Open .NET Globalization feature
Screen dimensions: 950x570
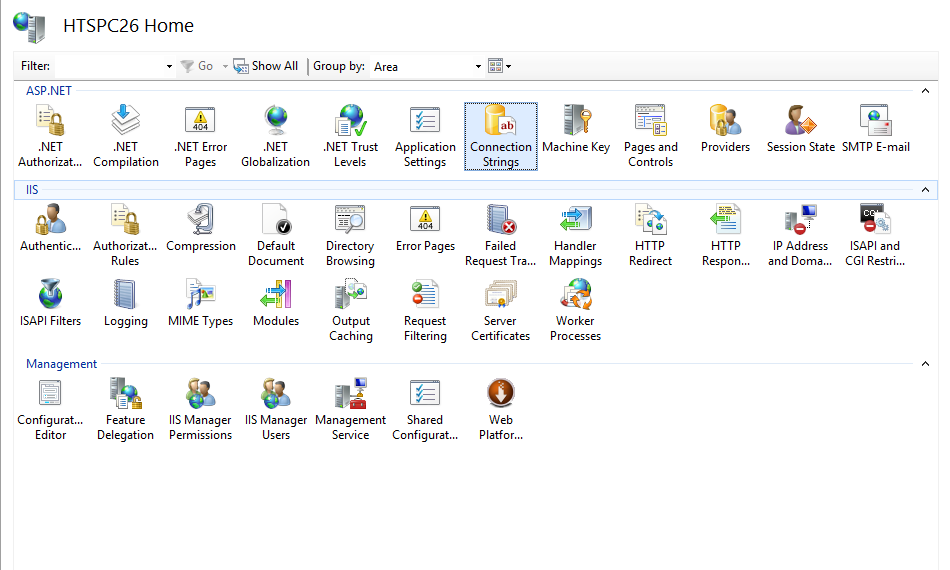point(276,136)
